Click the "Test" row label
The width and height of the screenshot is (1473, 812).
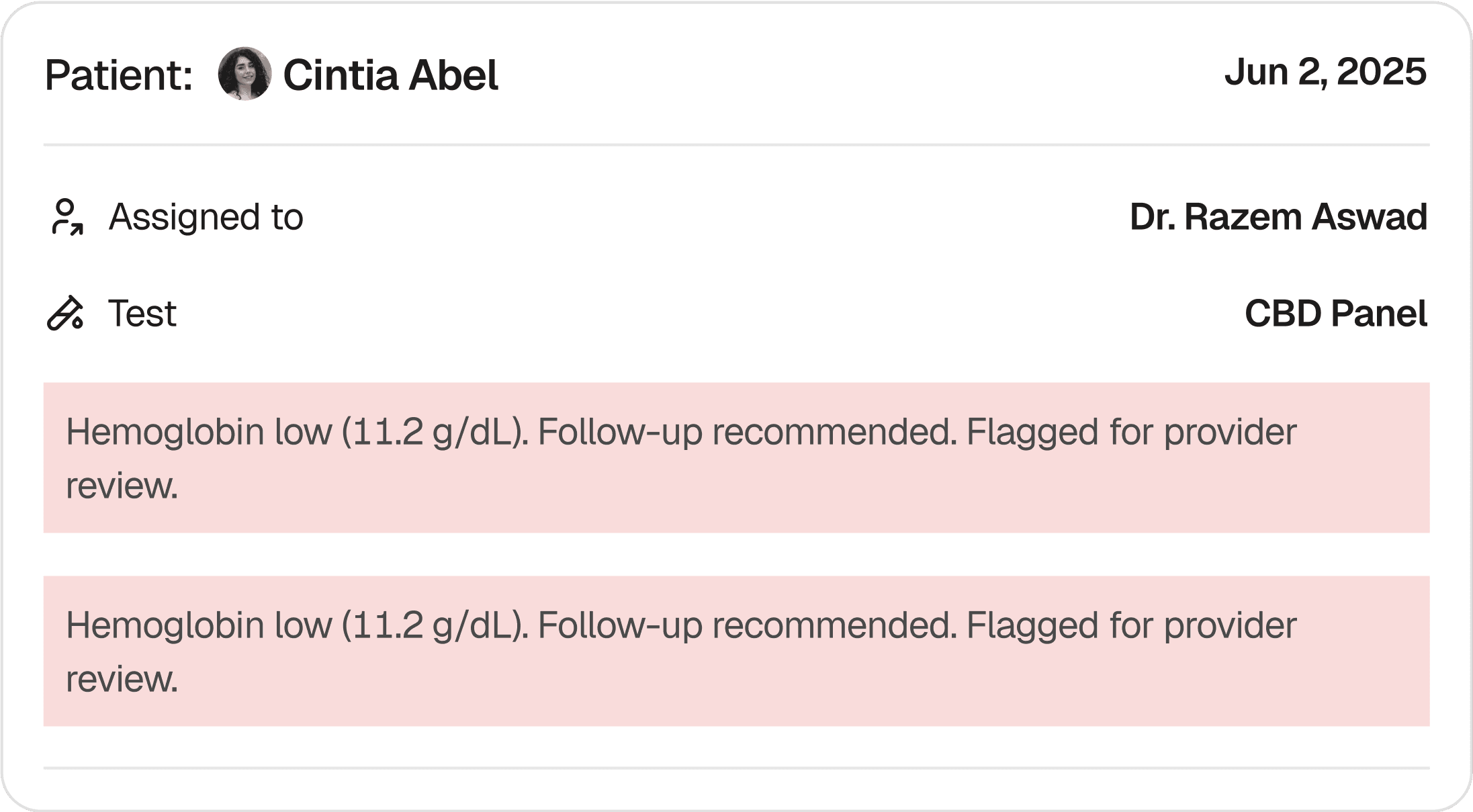click(142, 314)
